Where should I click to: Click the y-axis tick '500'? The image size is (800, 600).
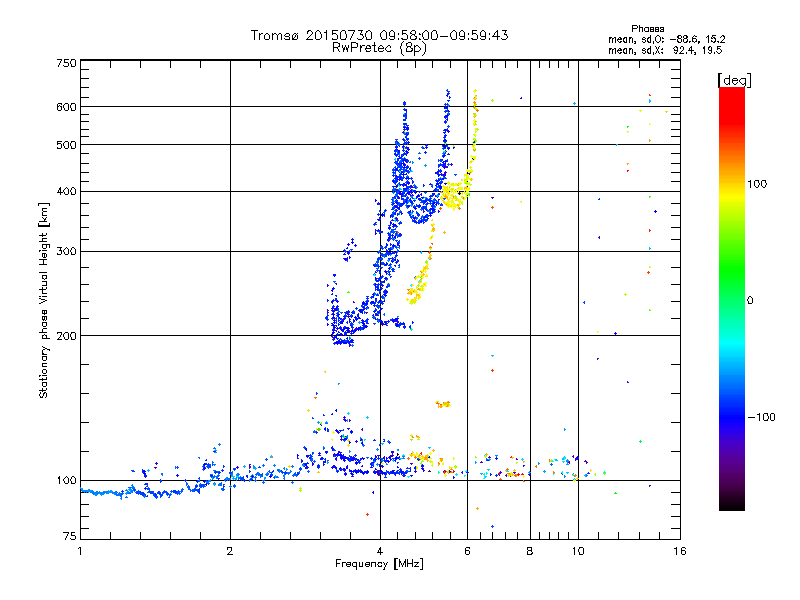point(66,145)
